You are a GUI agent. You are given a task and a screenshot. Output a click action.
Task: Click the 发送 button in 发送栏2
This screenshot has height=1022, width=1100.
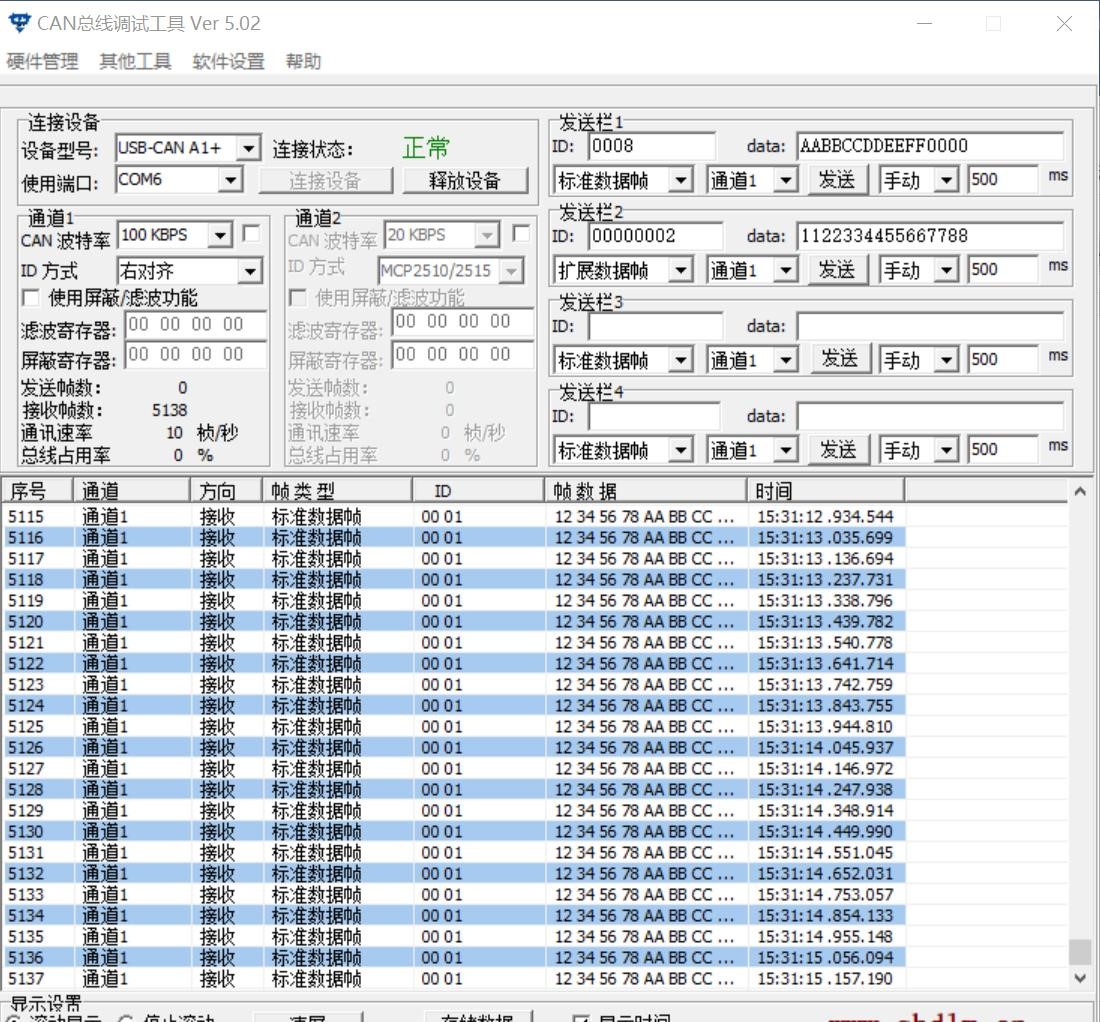tap(837, 270)
